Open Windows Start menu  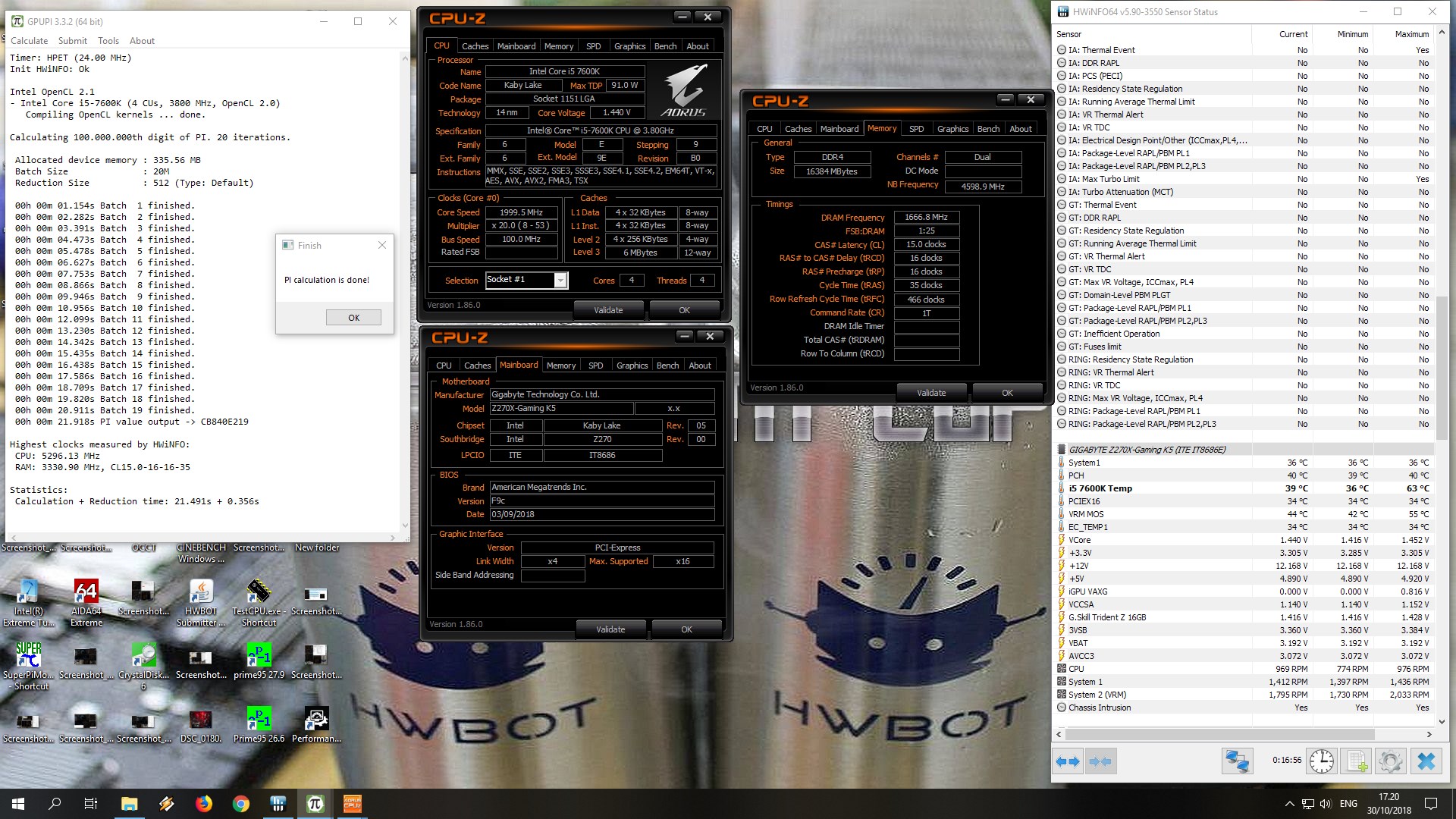pyautogui.click(x=18, y=804)
